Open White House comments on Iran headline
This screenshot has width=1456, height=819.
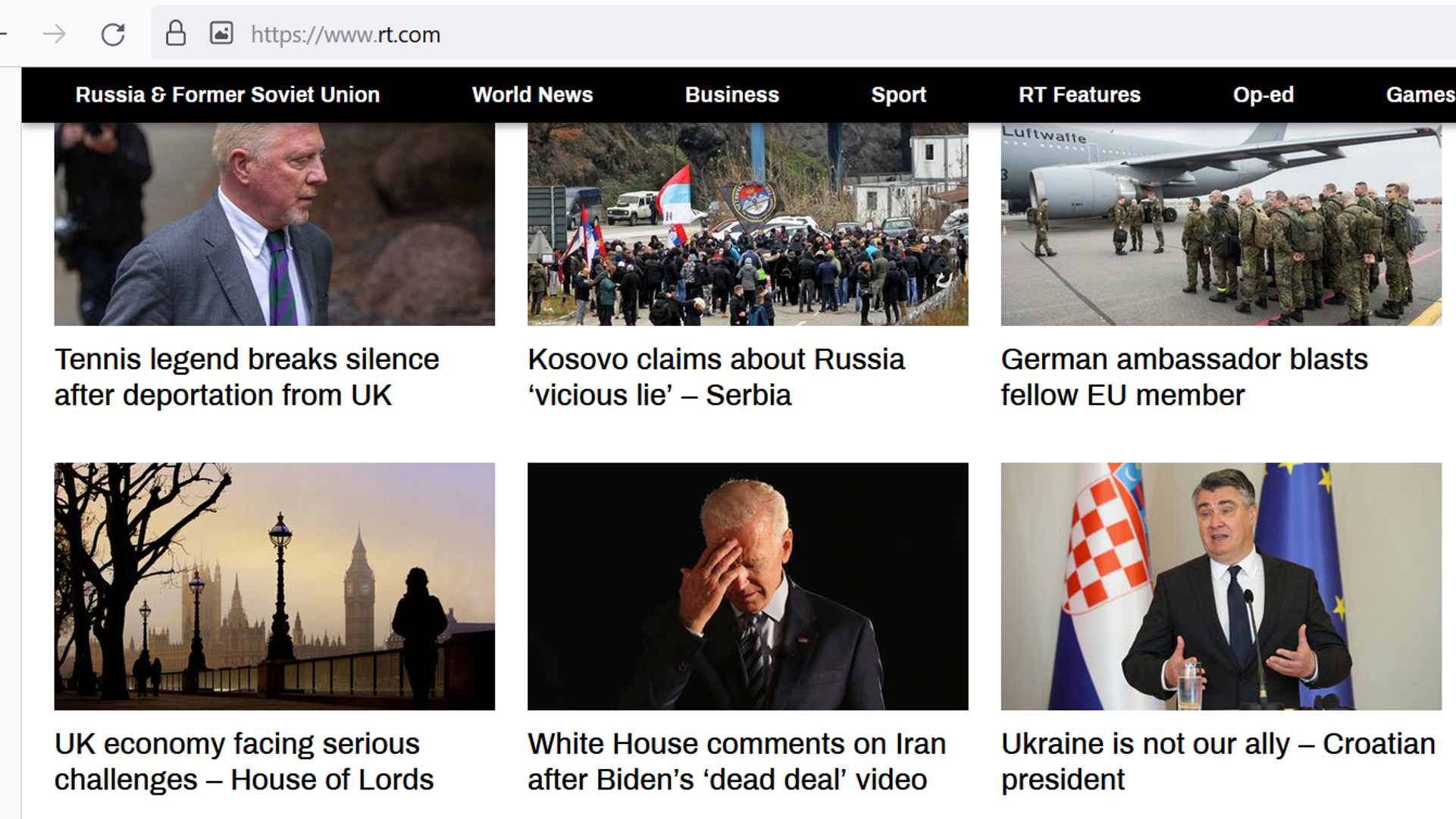pos(737,761)
